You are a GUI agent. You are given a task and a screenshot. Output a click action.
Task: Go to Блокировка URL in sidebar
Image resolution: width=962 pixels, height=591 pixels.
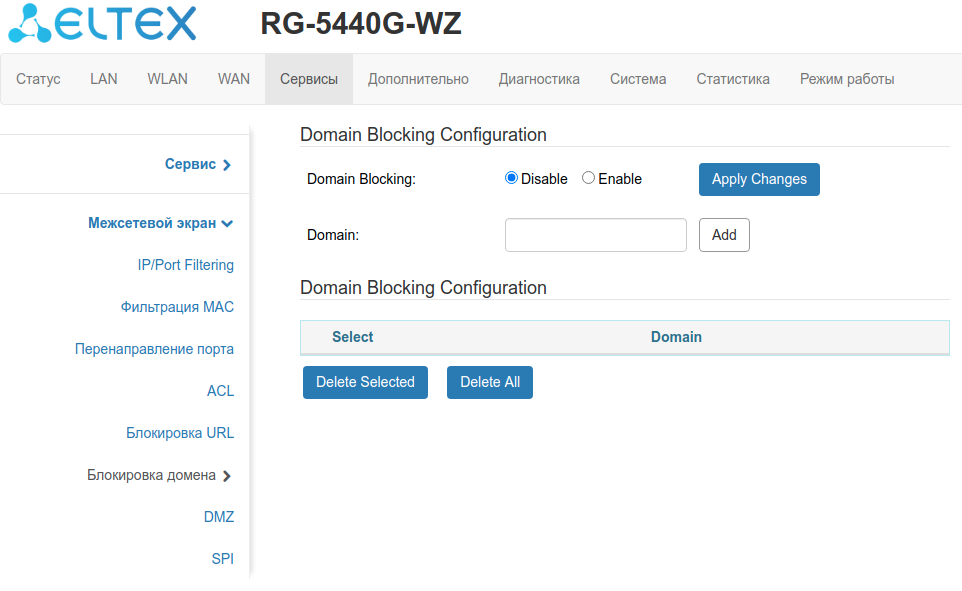180,433
